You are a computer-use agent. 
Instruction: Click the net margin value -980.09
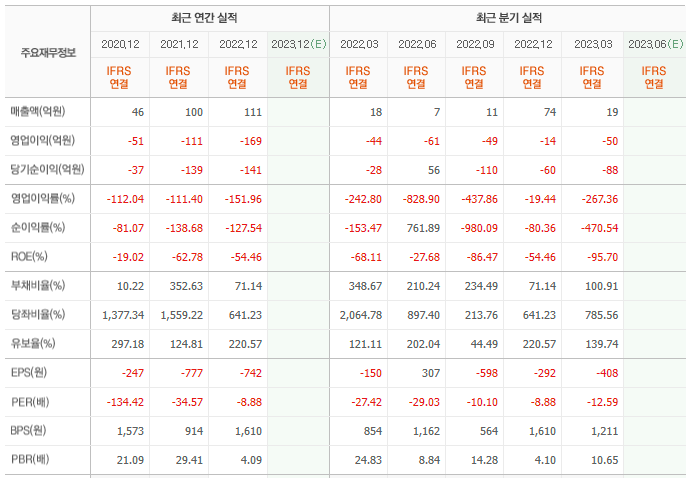[479, 228]
